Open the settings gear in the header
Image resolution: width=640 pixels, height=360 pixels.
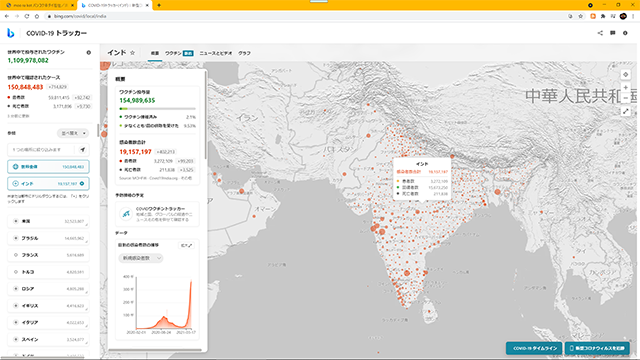tap(625, 33)
